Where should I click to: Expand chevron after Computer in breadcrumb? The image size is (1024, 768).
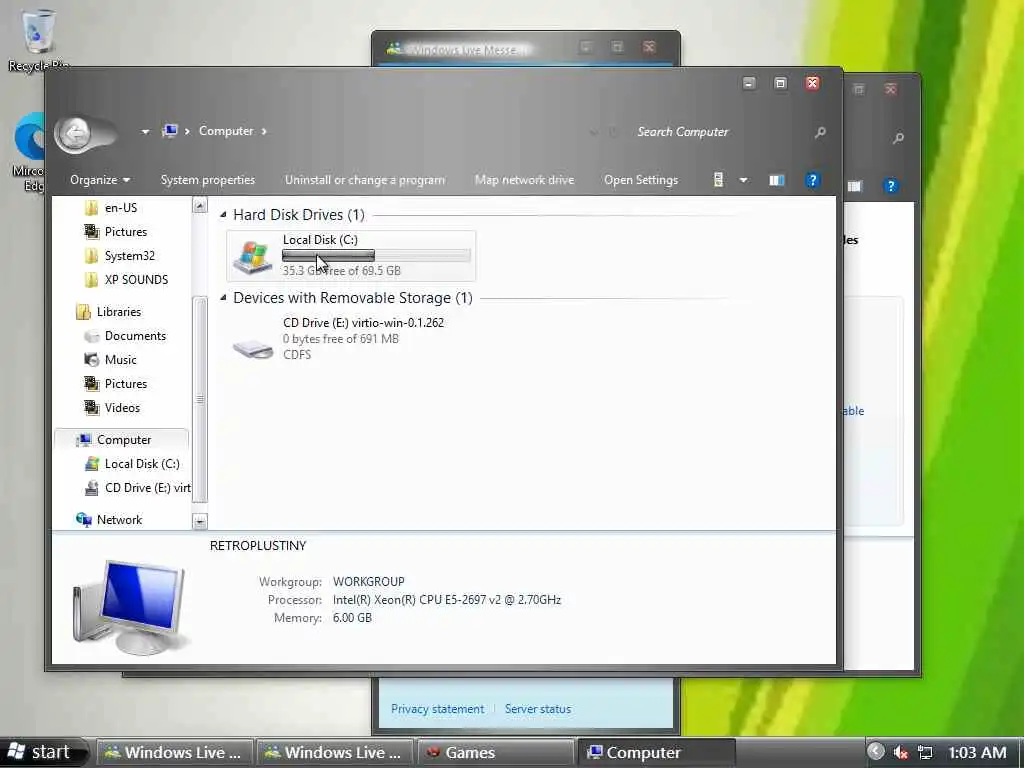[264, 131]
